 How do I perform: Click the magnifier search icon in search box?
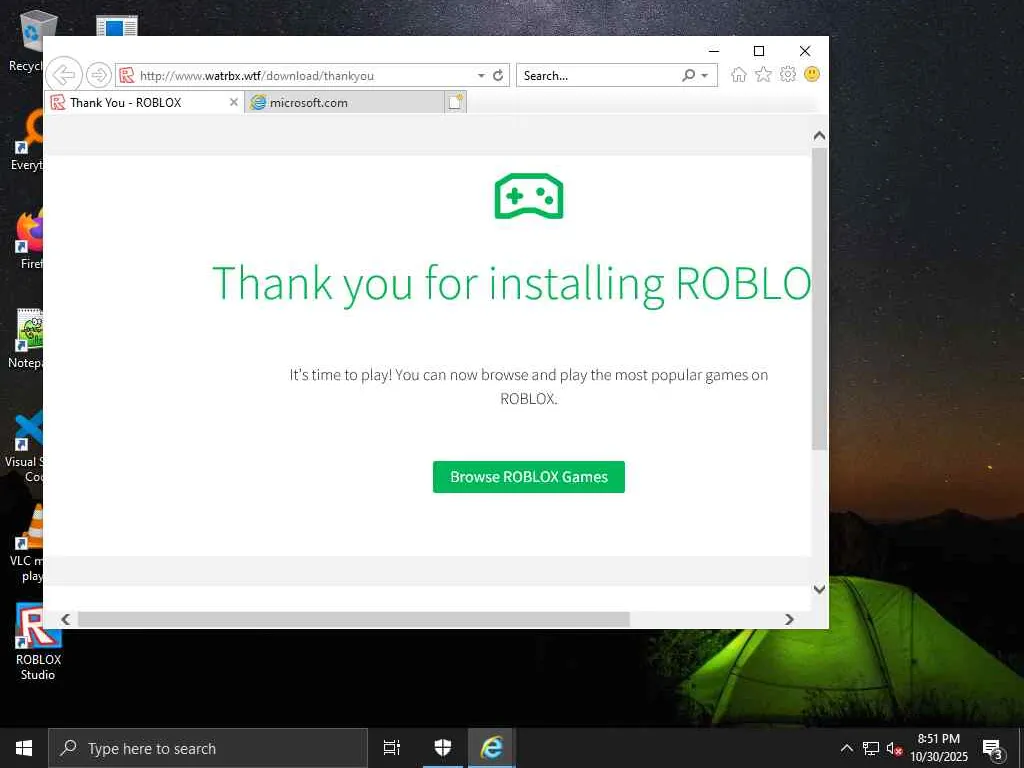(688, 75)
